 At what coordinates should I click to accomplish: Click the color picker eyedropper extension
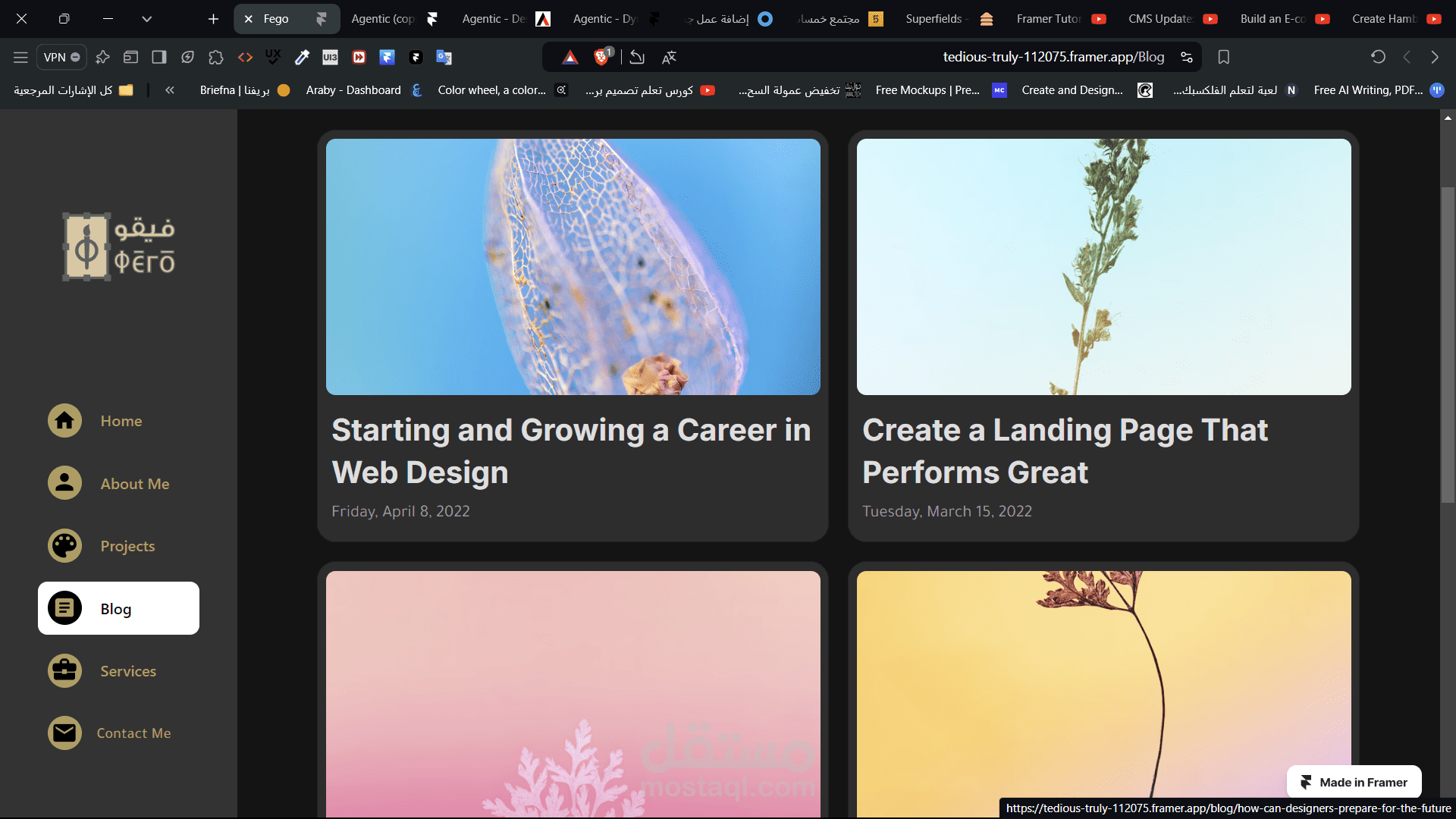pyautogui.click(x=302, y=57)
